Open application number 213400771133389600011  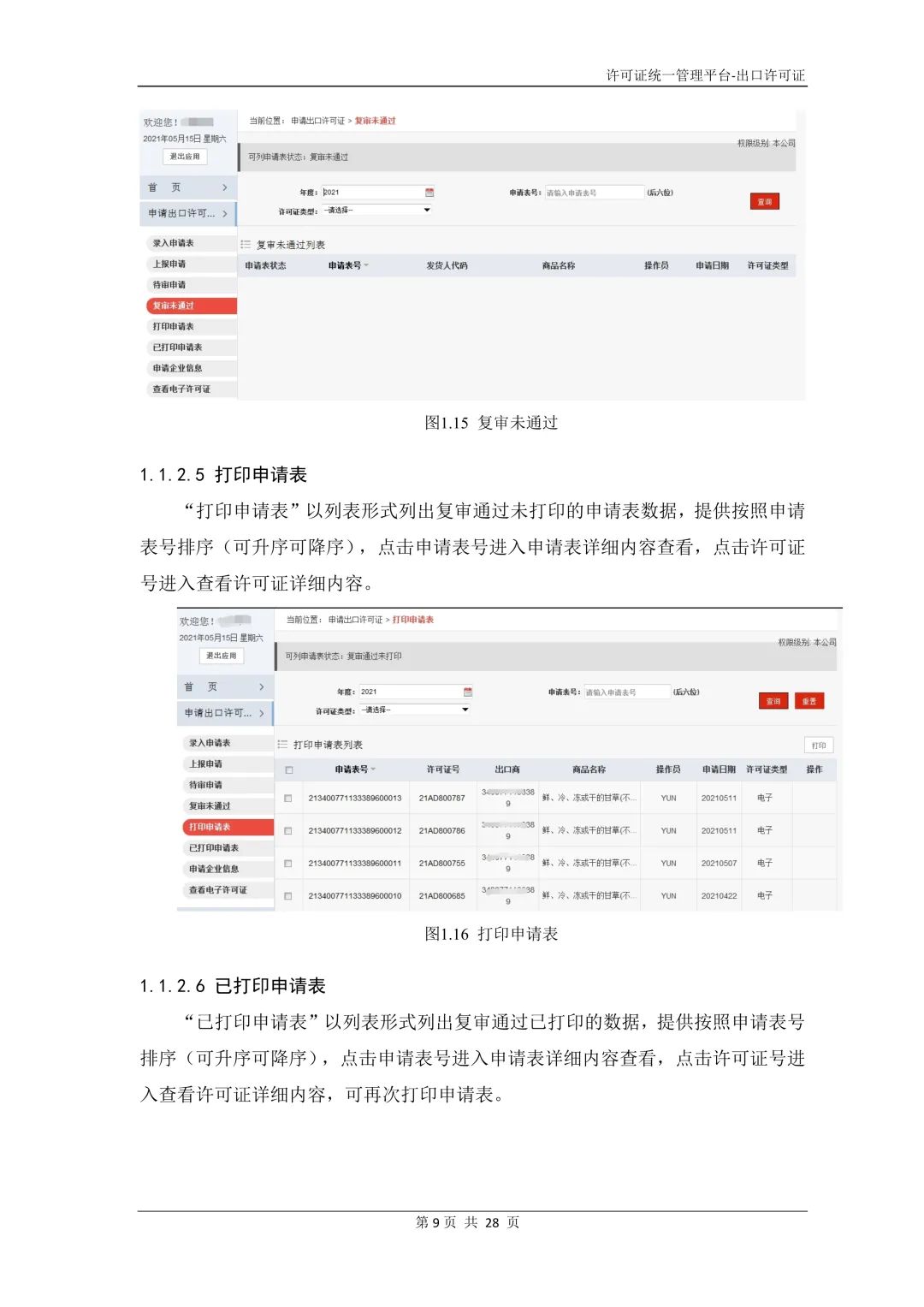coord(355,864)
